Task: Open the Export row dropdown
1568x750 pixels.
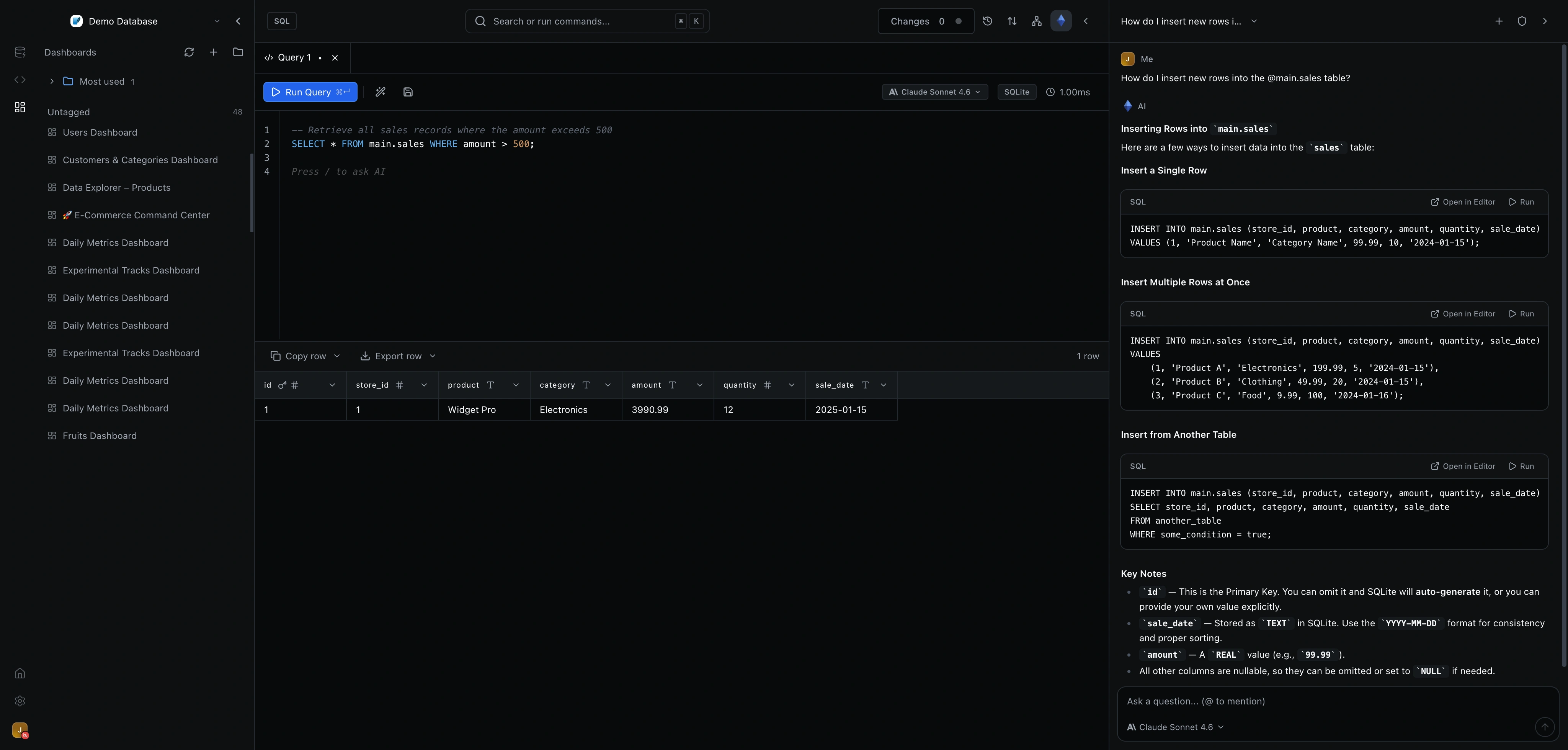Action: 398,356
